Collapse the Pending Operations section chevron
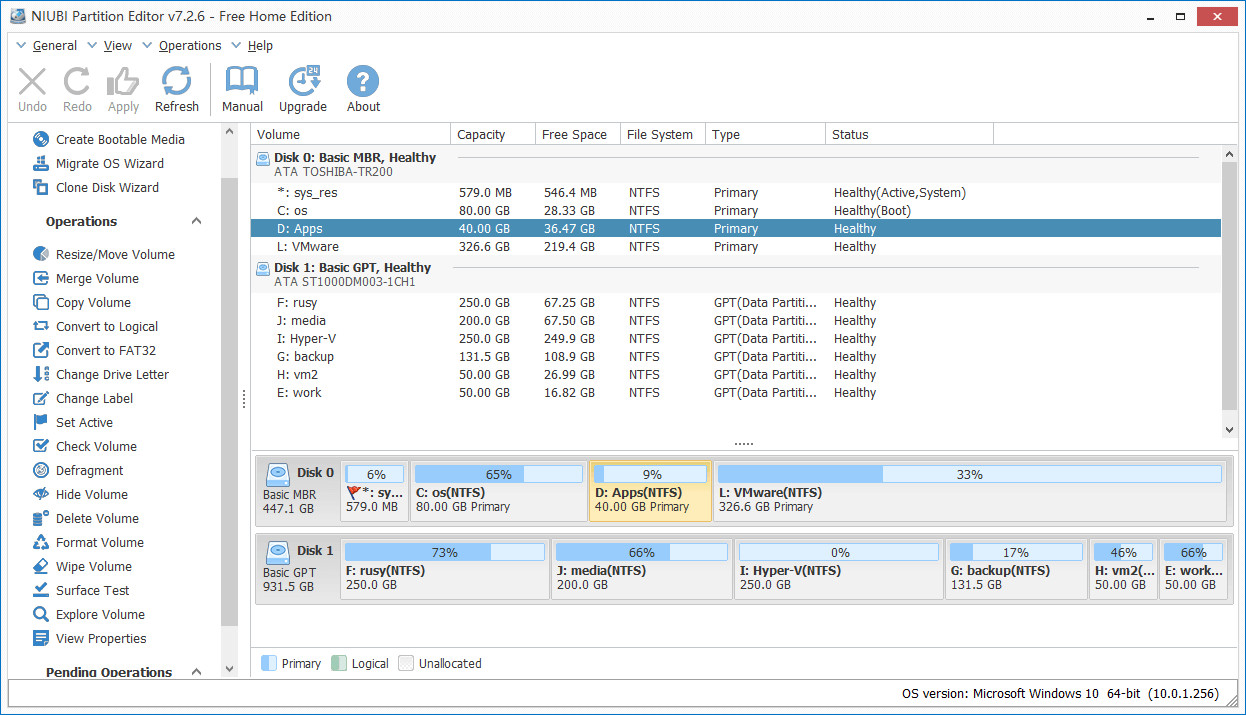The height and width of the screenshot is (715, 1246). click(x=196, y=672)
